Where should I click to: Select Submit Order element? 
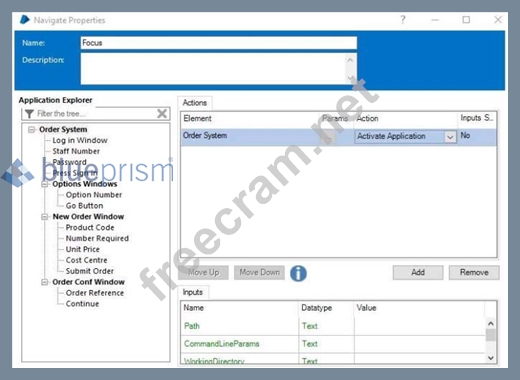pyautogui.click(x=90, y=271)
